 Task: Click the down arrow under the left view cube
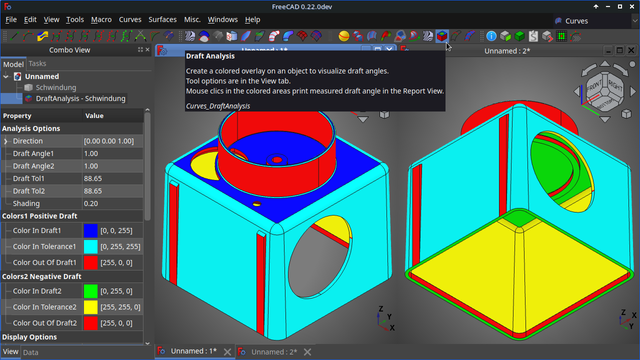(363, 120)
